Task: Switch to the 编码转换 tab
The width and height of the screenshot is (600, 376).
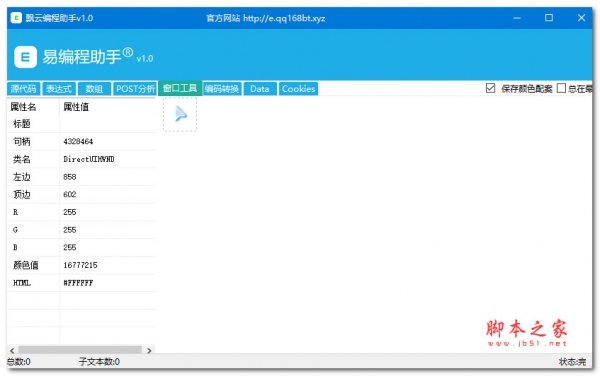Action: point(222,89)
